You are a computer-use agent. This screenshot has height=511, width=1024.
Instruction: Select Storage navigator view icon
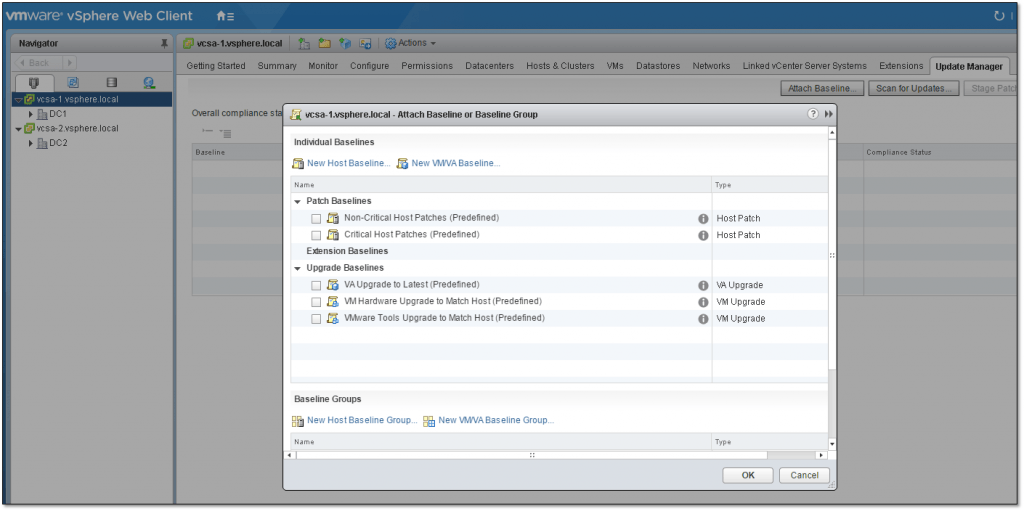[111, 83]
